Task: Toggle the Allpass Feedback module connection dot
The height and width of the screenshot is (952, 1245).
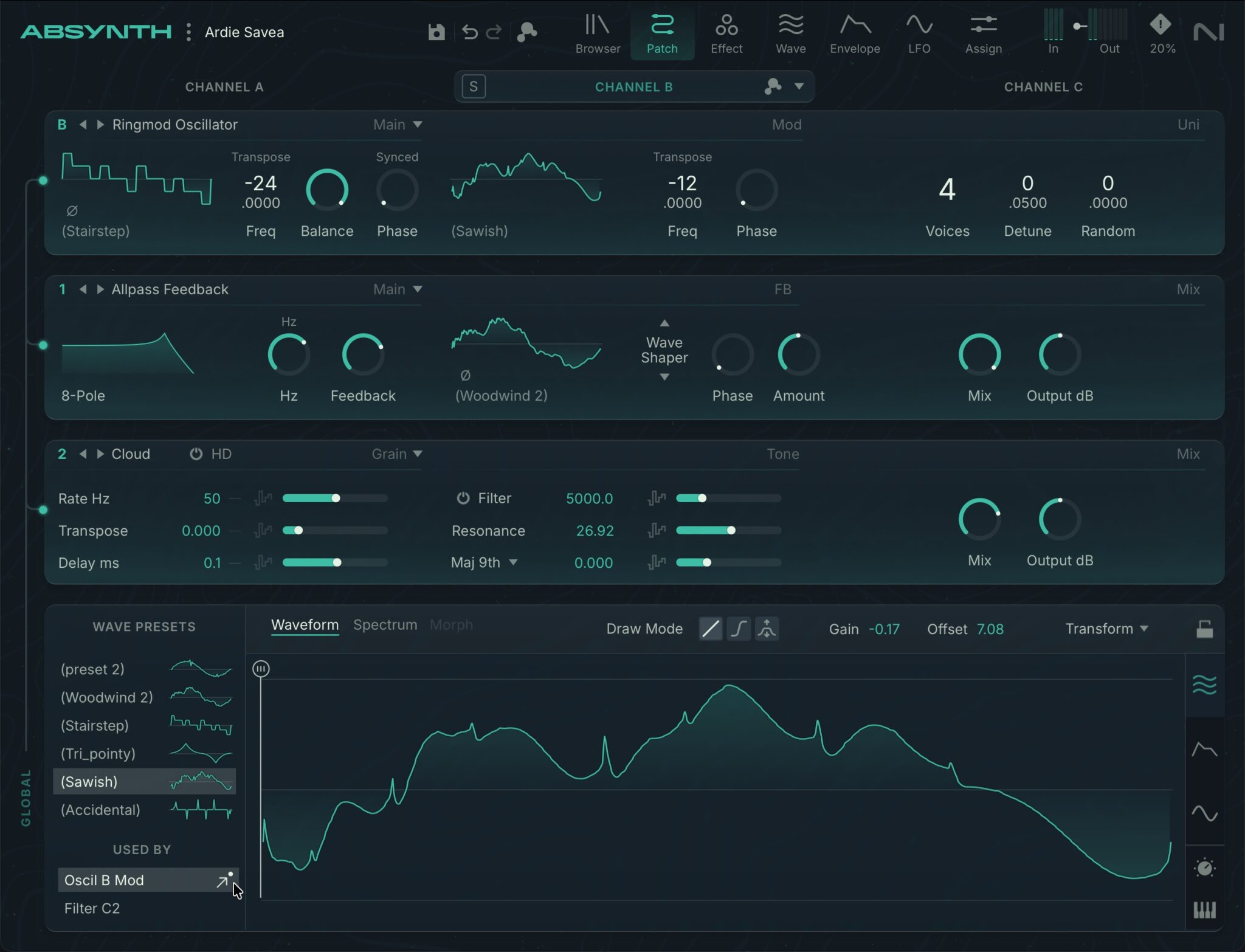Action: 43,345
